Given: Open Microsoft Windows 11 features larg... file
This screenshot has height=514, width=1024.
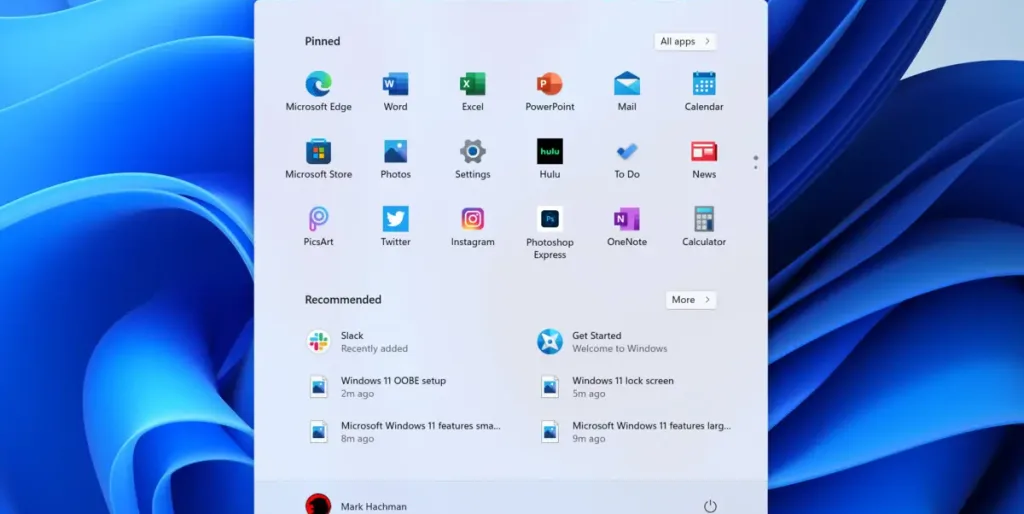Looking at the screenshot, I should point(637,432).
